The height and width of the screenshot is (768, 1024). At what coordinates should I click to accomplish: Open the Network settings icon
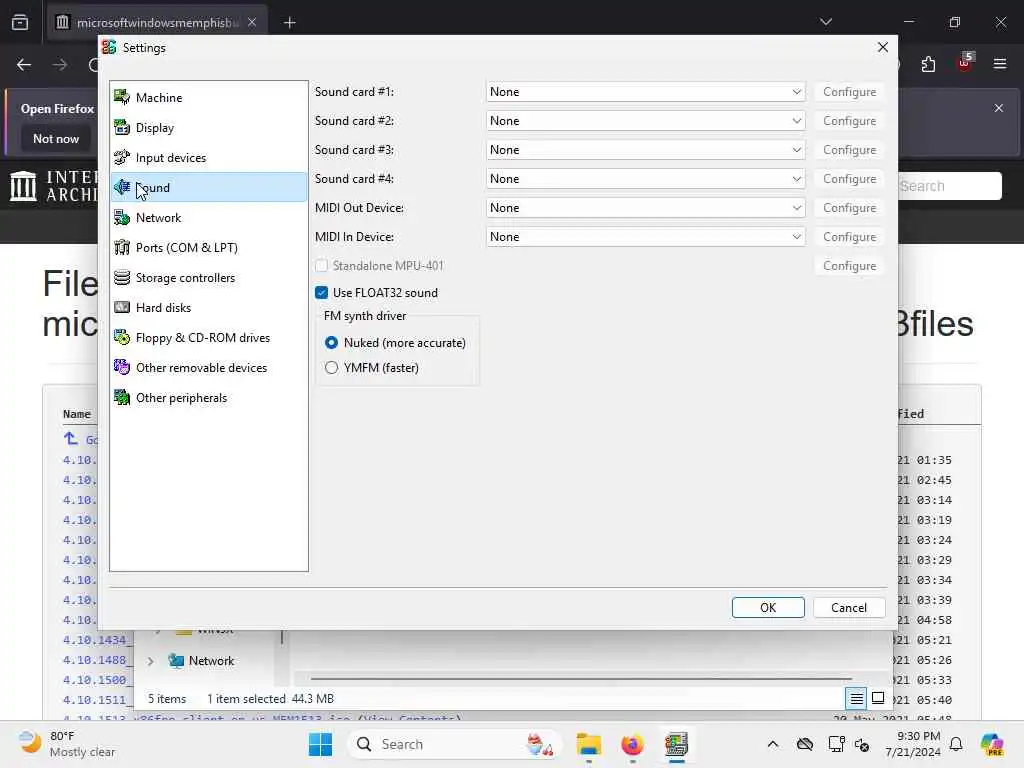(121, 217)
